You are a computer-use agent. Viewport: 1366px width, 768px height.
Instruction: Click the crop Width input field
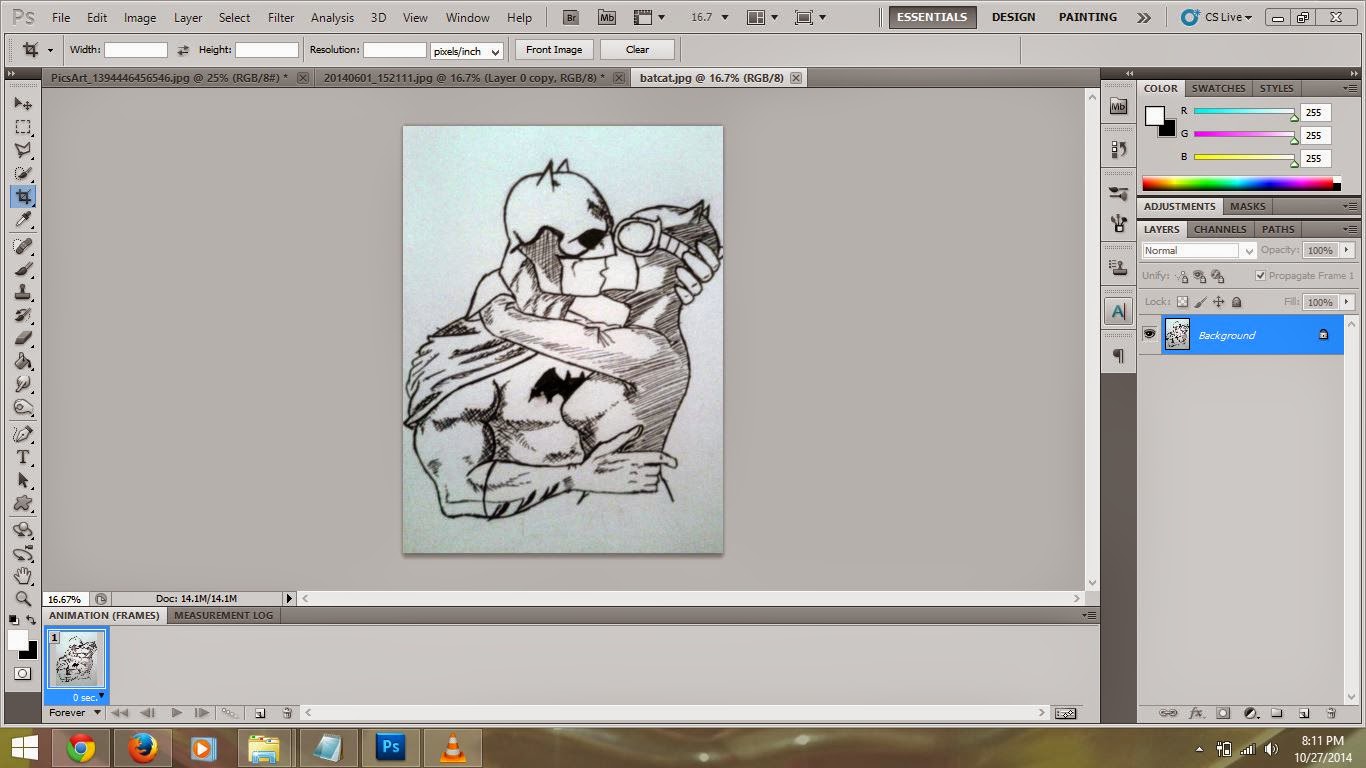pyautogui.click(x=136, y=50)
